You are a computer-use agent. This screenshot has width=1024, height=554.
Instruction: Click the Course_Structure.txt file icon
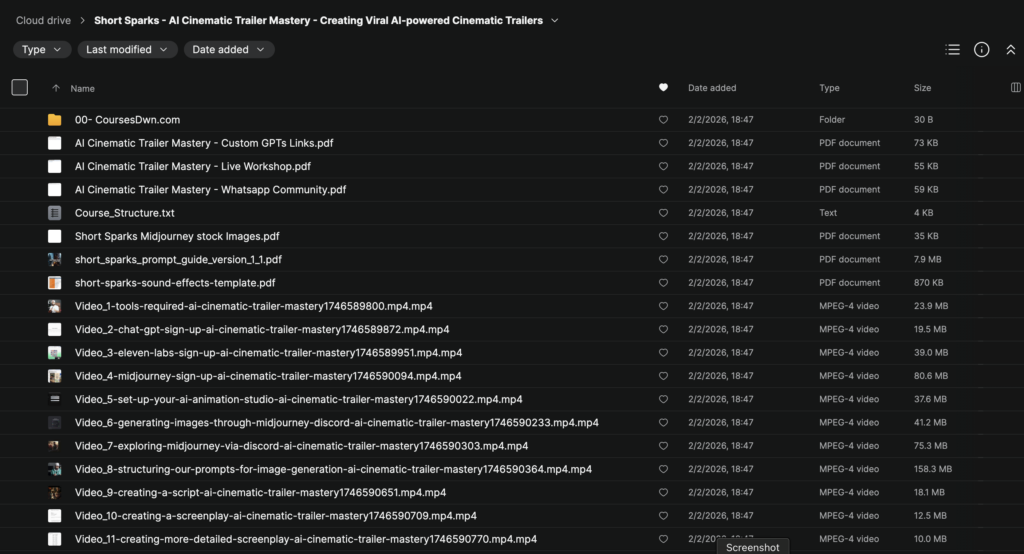tap(55, 213)
